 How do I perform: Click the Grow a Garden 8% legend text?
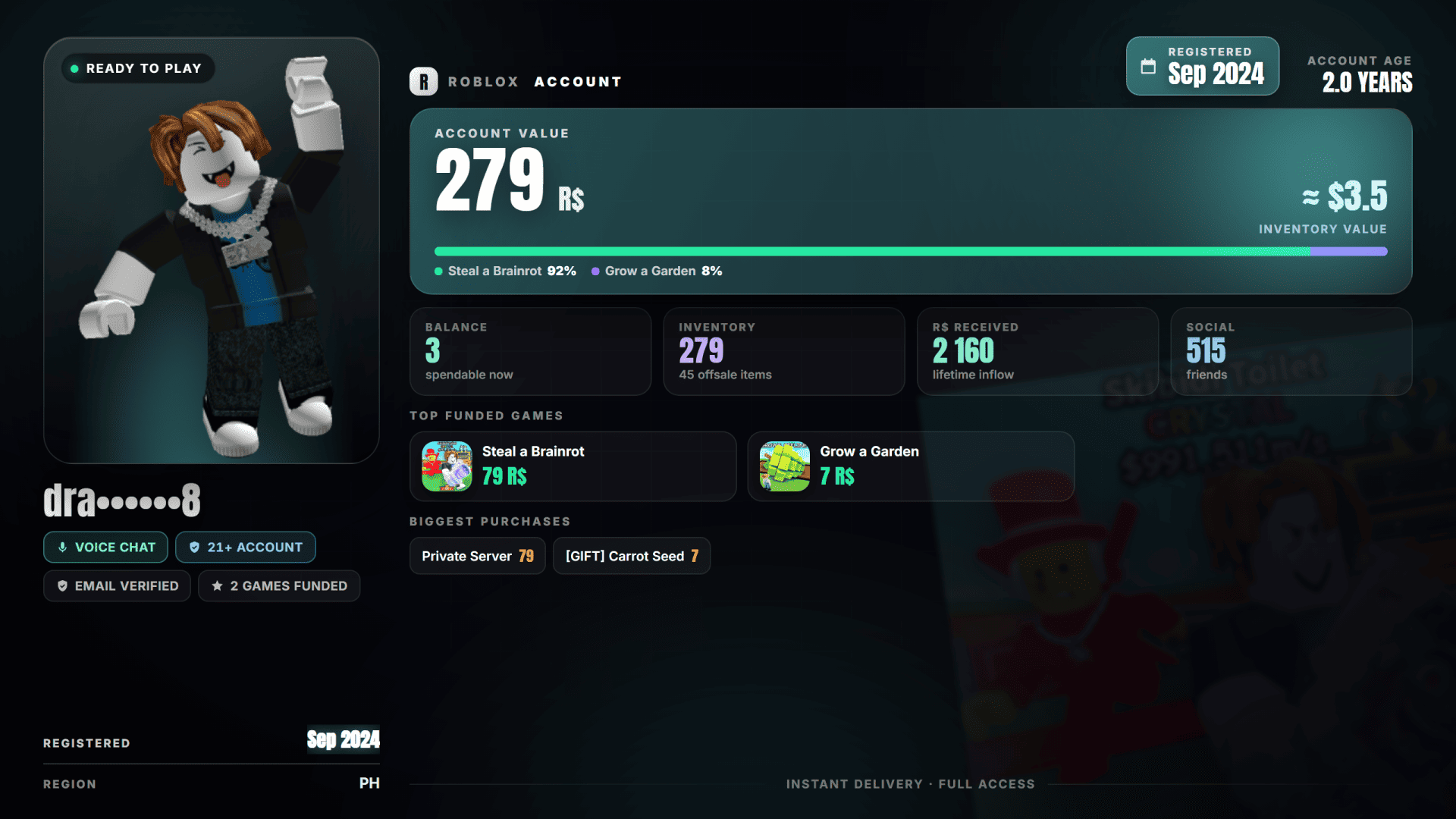pyautogui.click(x=664, y=271)
